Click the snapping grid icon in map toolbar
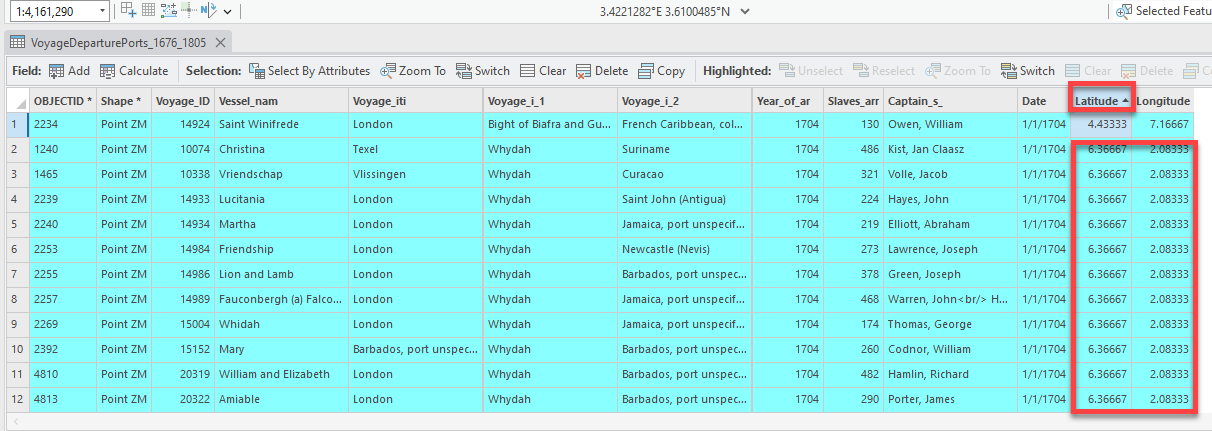Screen dimensions: 1212x431 (x=148, y=11)
